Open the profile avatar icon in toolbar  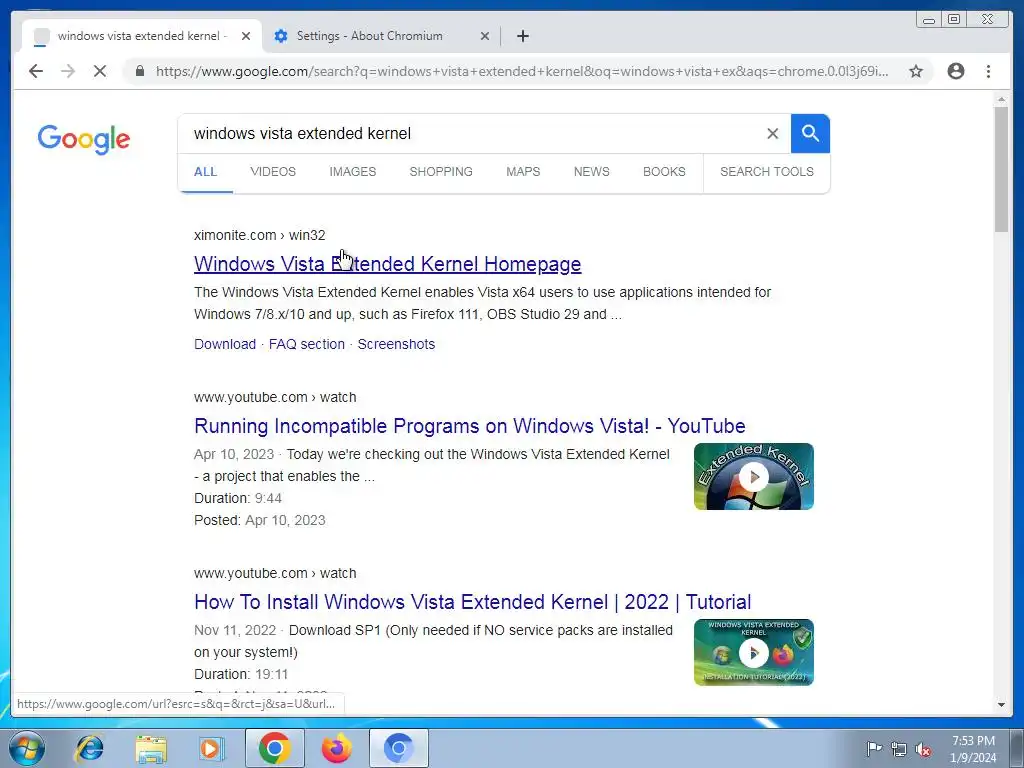click(x=956, y=71)
